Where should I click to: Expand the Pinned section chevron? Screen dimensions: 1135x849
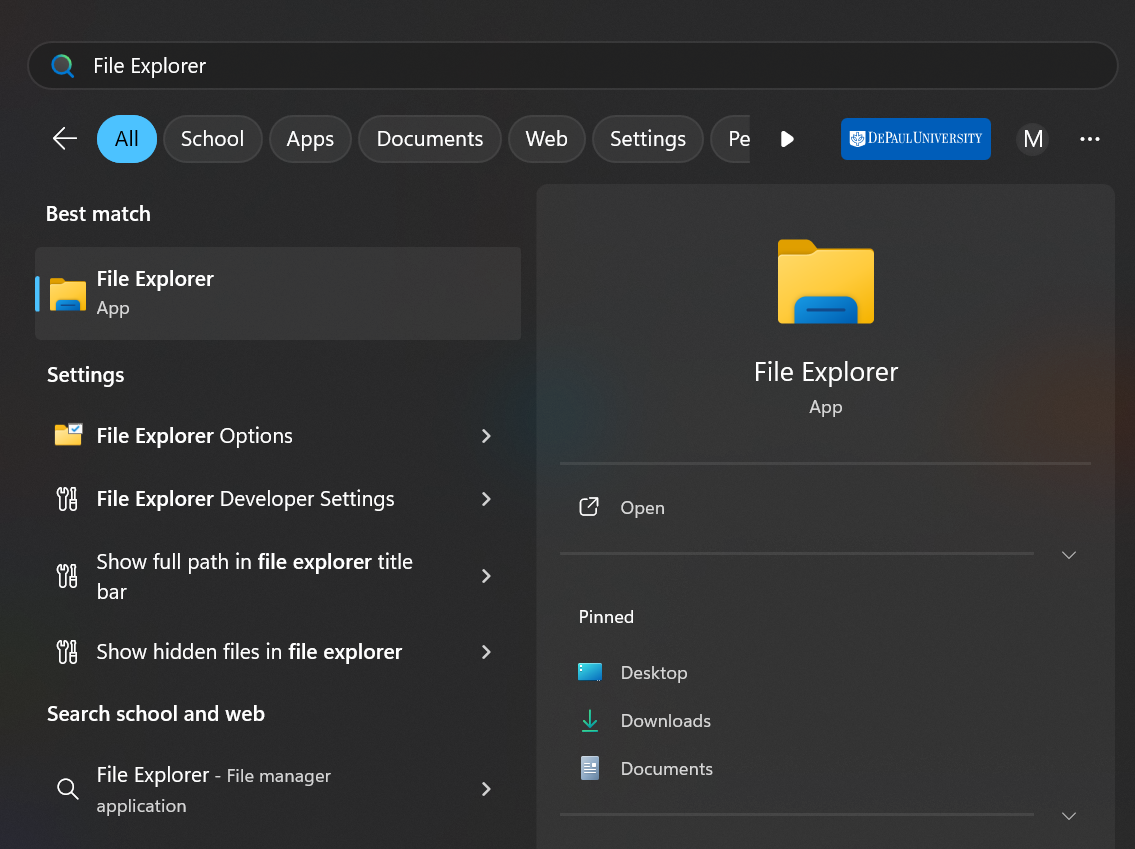[x=1068, y=815]
